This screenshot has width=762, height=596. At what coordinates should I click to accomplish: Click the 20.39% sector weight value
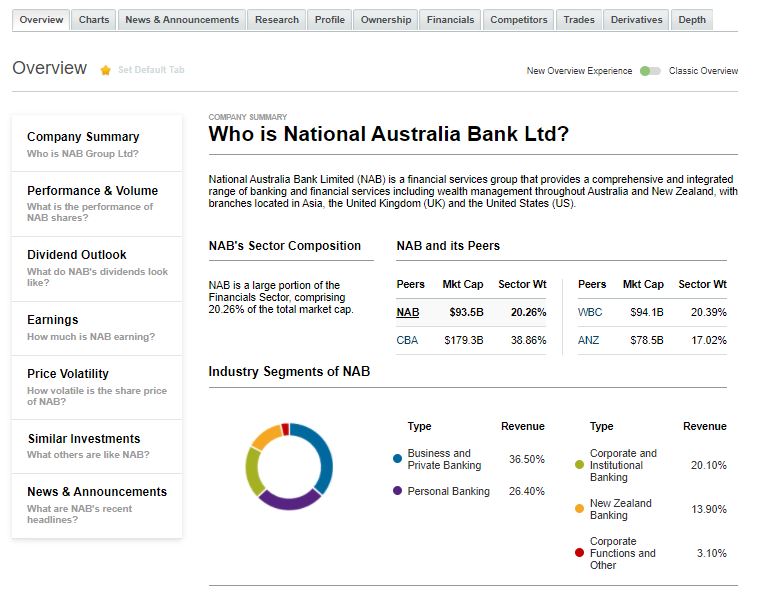click(x=709, y=313)
